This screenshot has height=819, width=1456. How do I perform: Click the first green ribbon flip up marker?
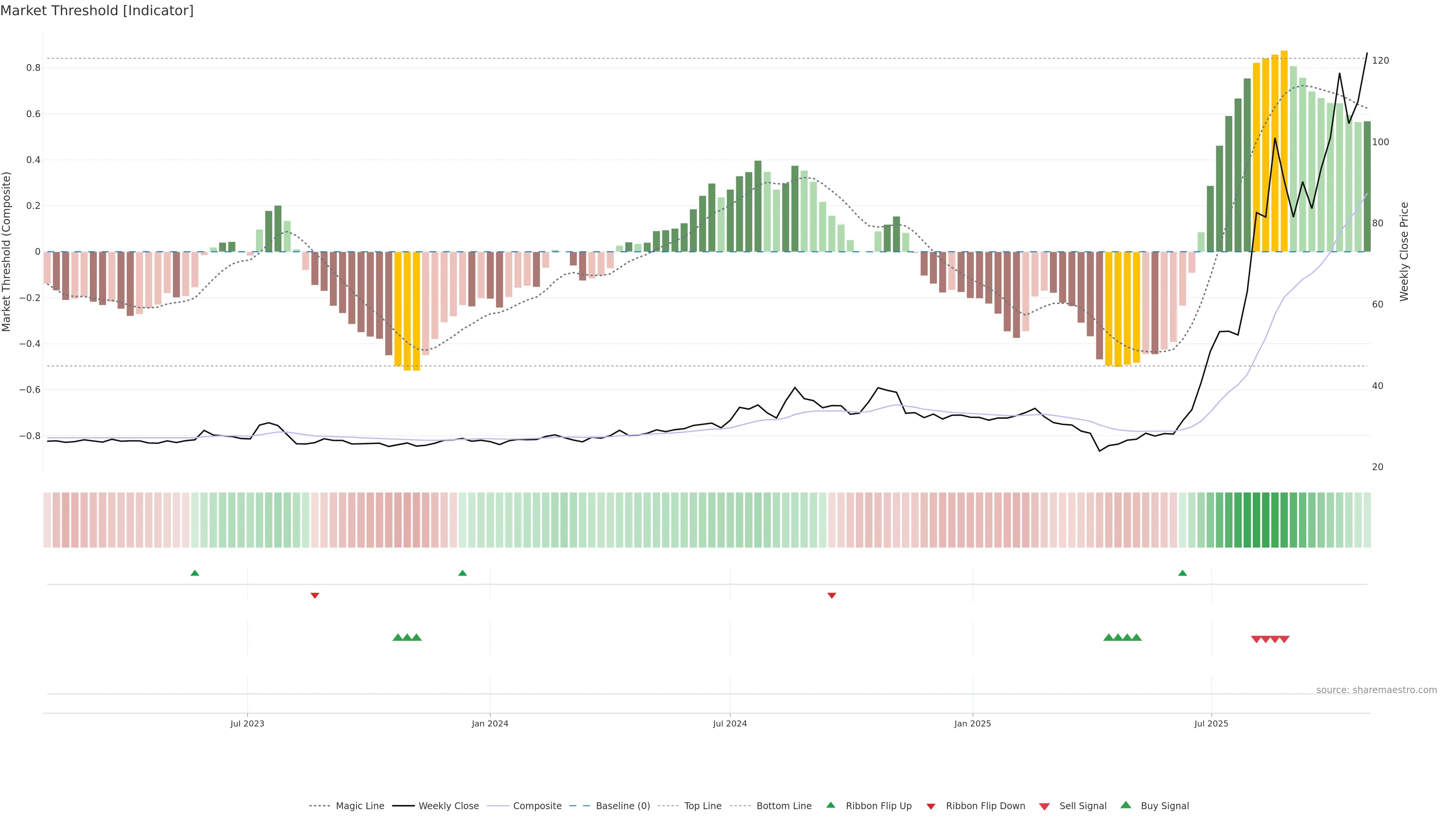pyautogui.click(x=195, y=573)
